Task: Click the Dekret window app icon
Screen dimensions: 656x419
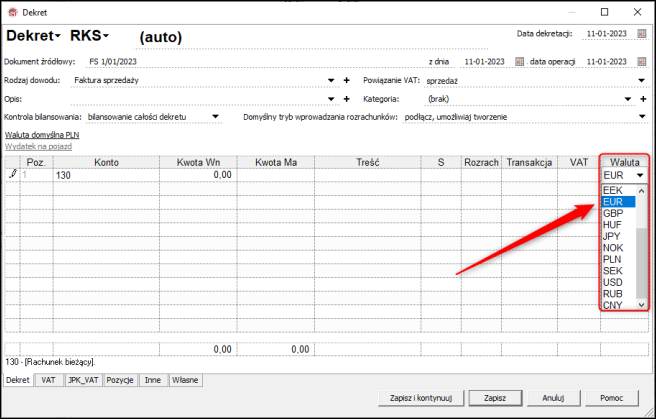Action: tap(13, 13)
